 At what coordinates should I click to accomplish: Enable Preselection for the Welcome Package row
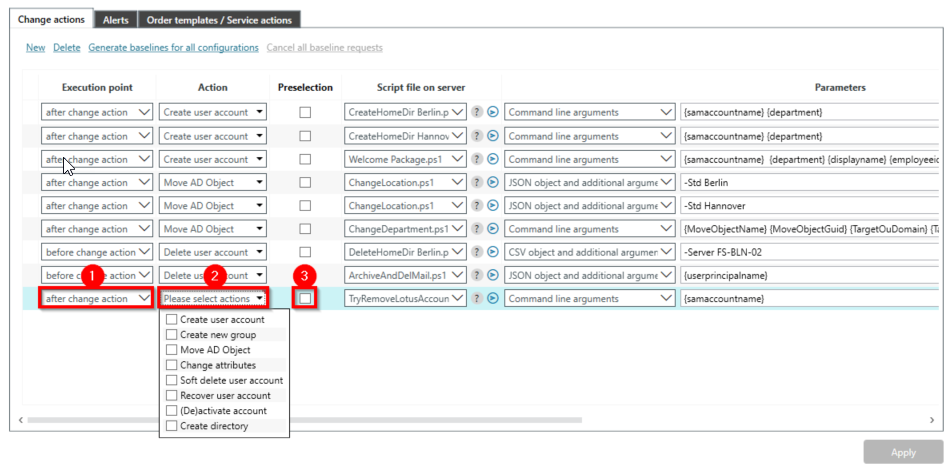coord(305,159)
